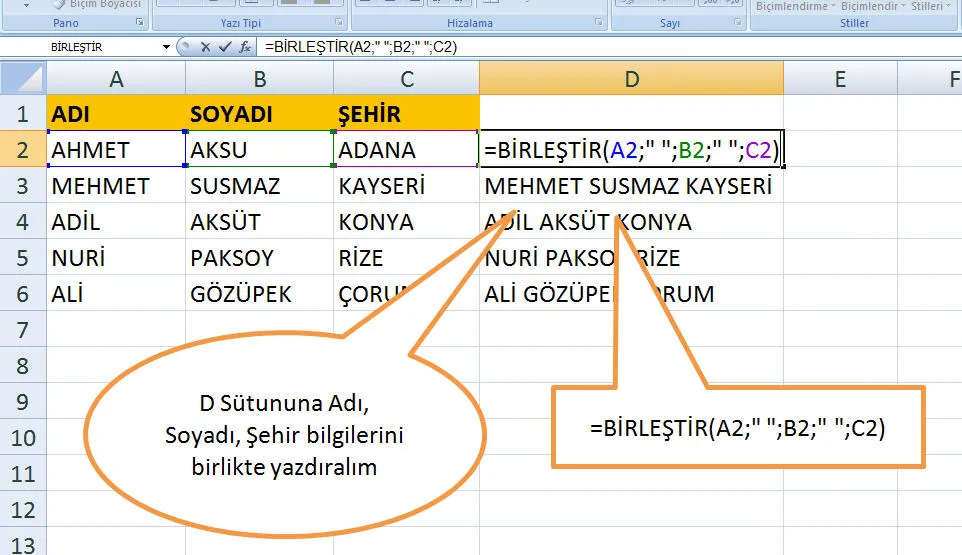Select column D header
The image size is (962, 555).
point(631,78)
